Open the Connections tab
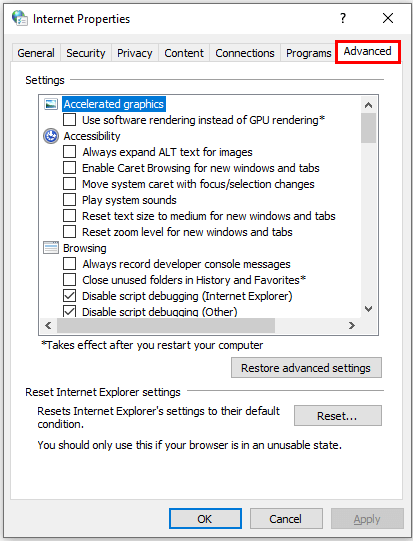413x541 pixels. (x=245, y=53)
